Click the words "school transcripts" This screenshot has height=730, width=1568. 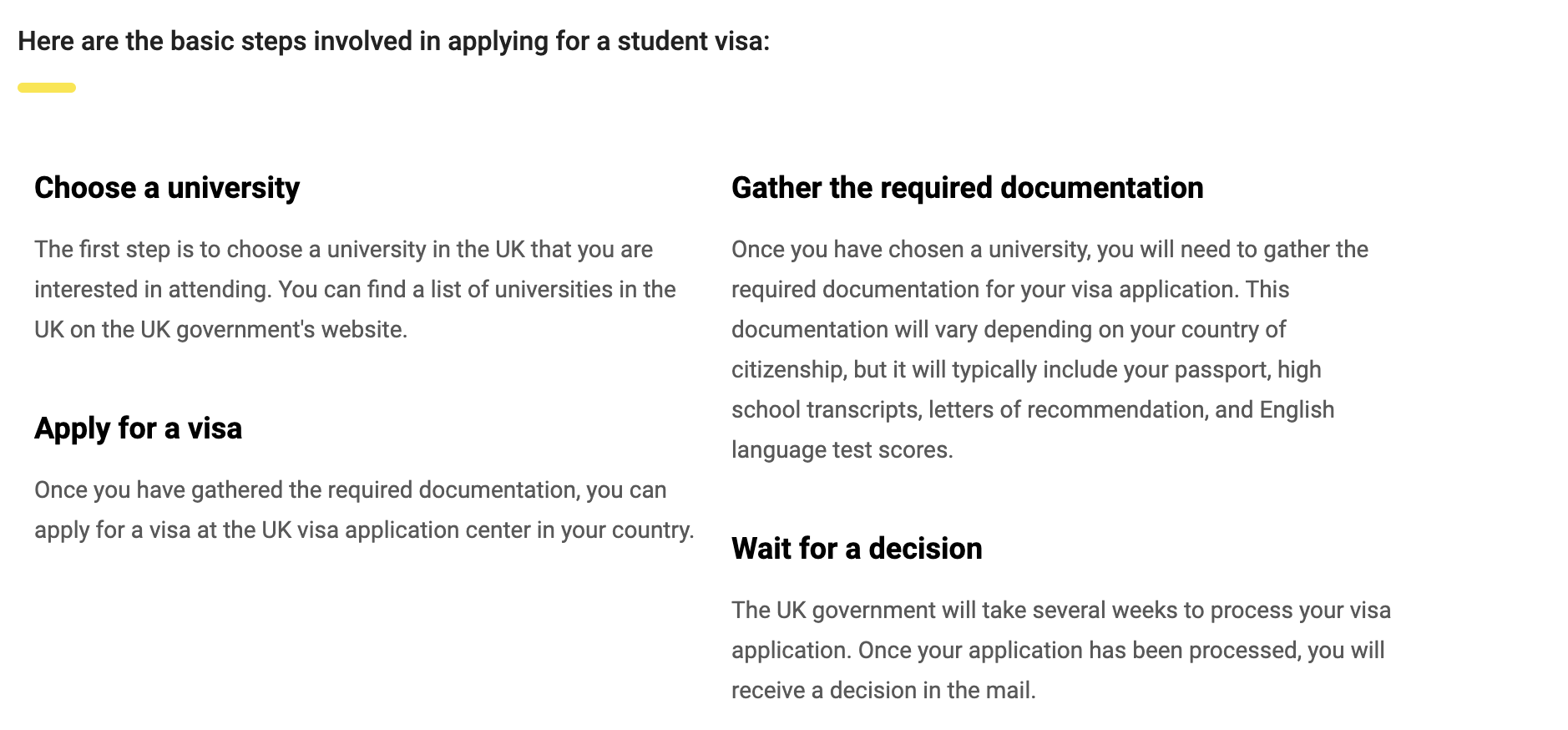coord(825,410)
